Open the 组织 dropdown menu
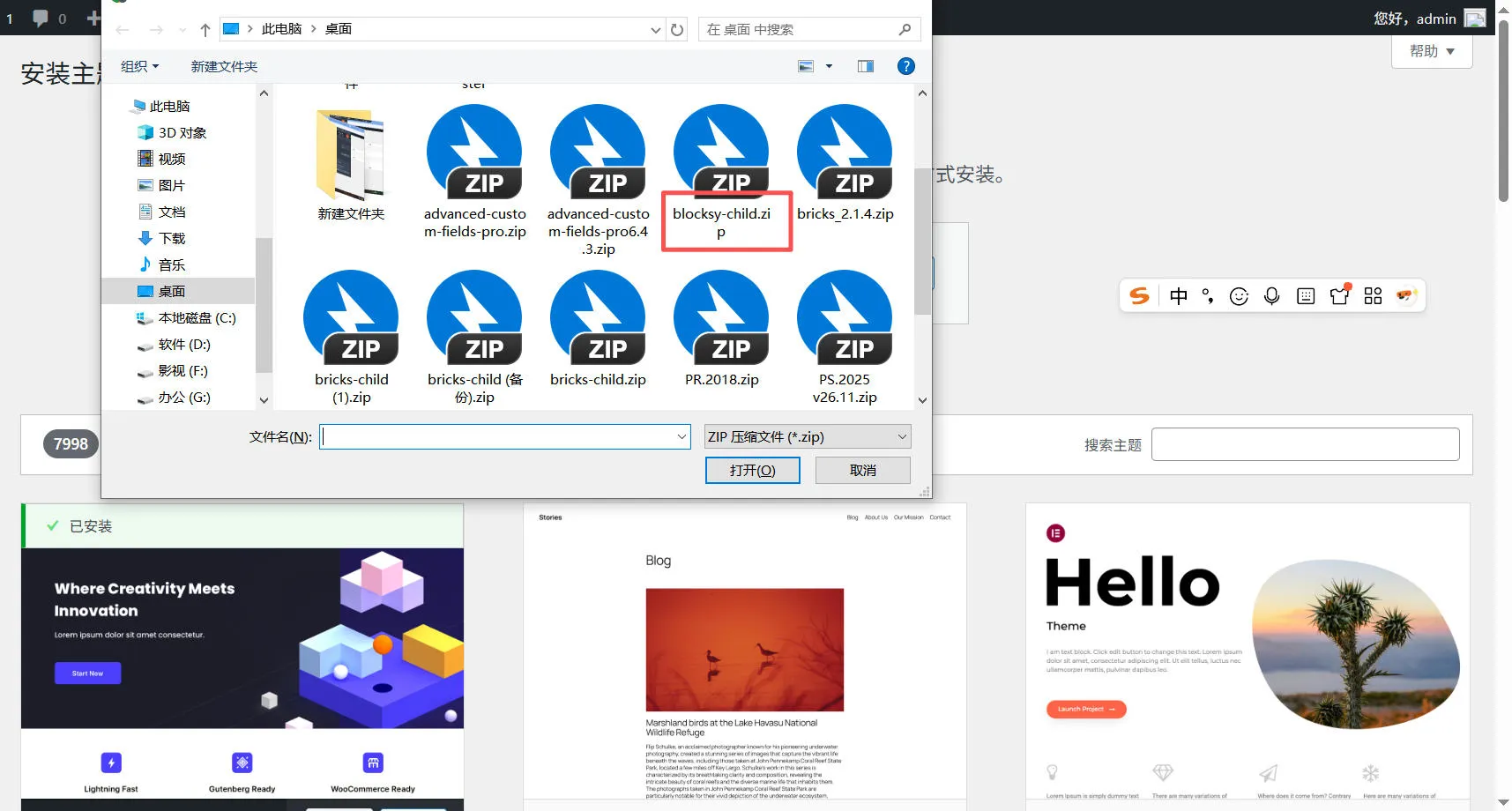Viewport: 1512px width, 811px height. [x=138, y=65]
